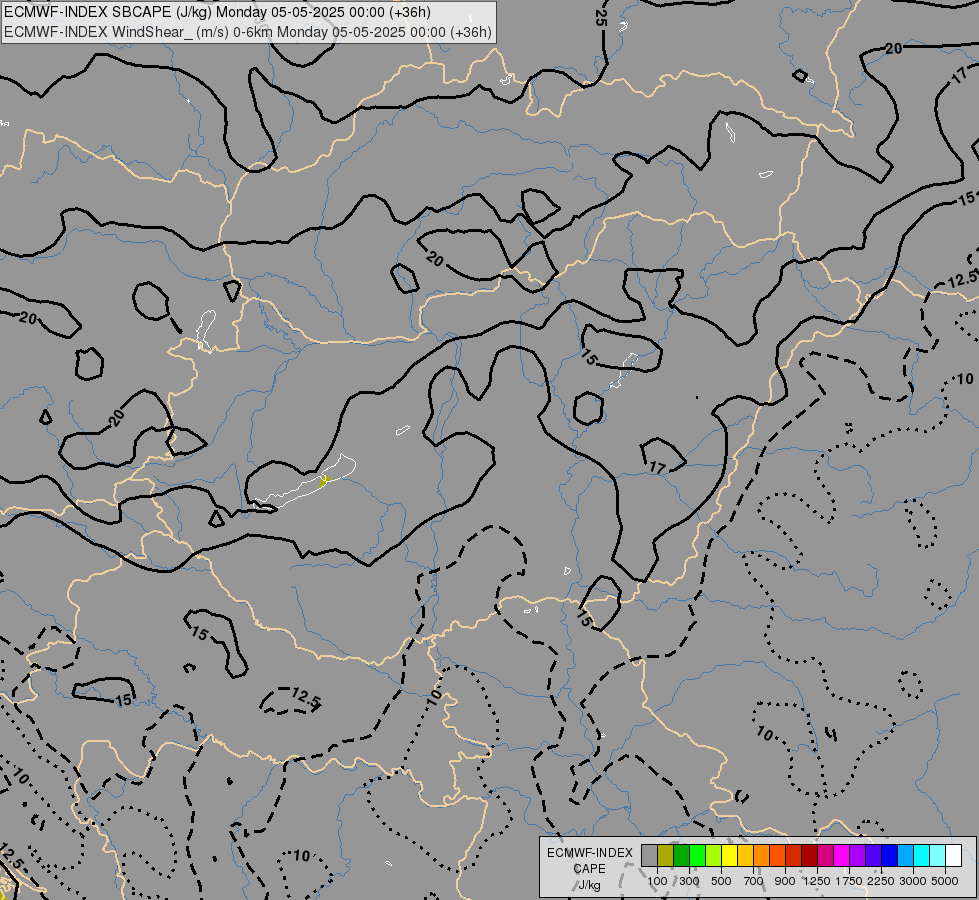Choose the orange swatch just after 700
Viewport: 979px width, 900px height.
tap(761, 856)
